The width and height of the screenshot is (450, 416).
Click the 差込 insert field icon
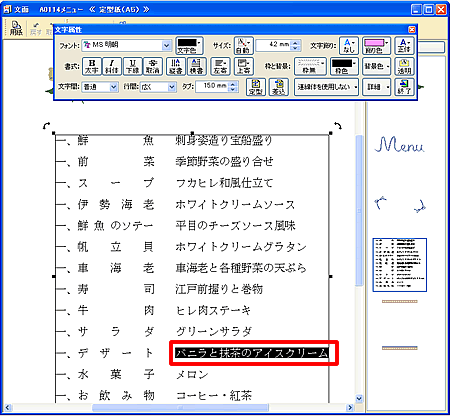(x=279, y=87)
